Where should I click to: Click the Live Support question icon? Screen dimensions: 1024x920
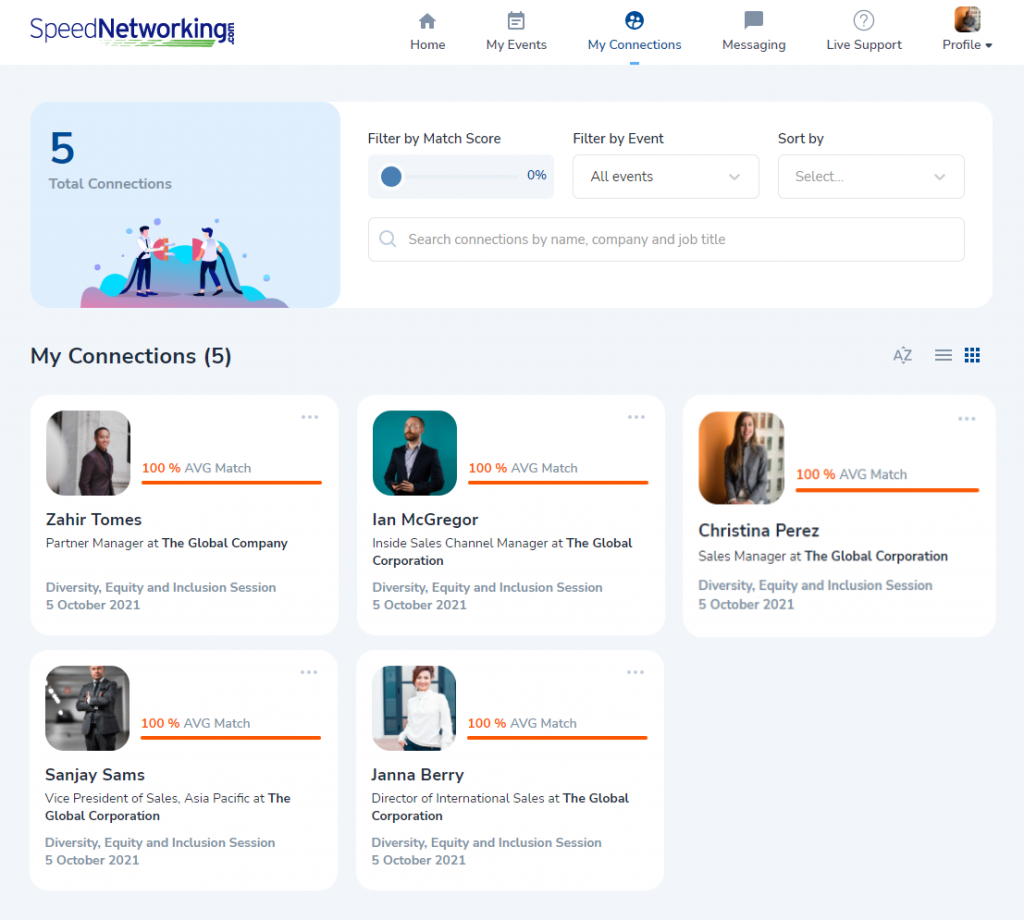863,21
